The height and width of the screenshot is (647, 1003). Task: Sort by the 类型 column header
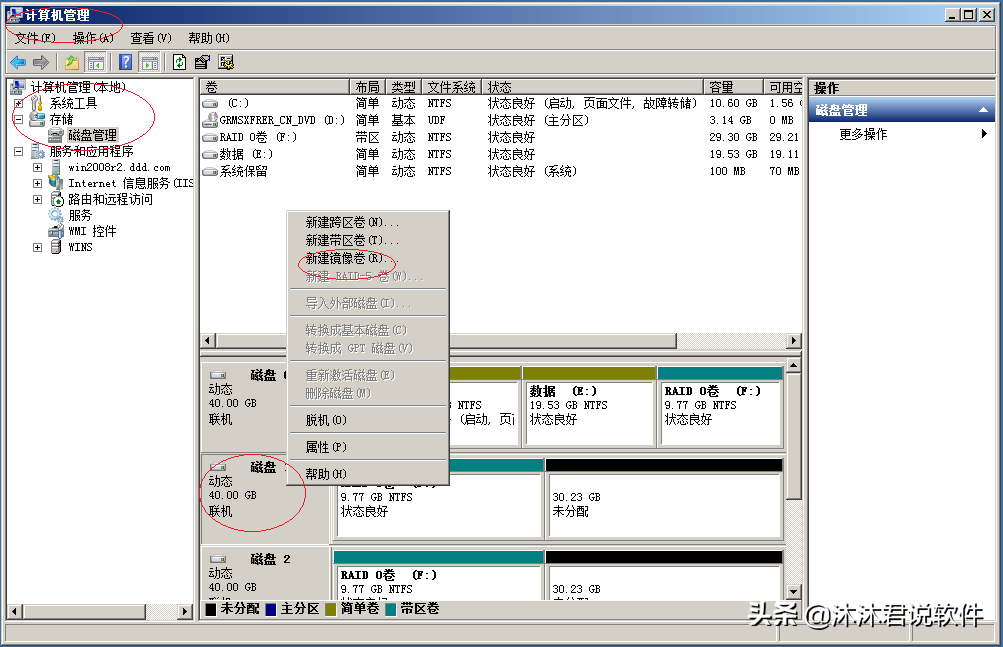point(404,87)
